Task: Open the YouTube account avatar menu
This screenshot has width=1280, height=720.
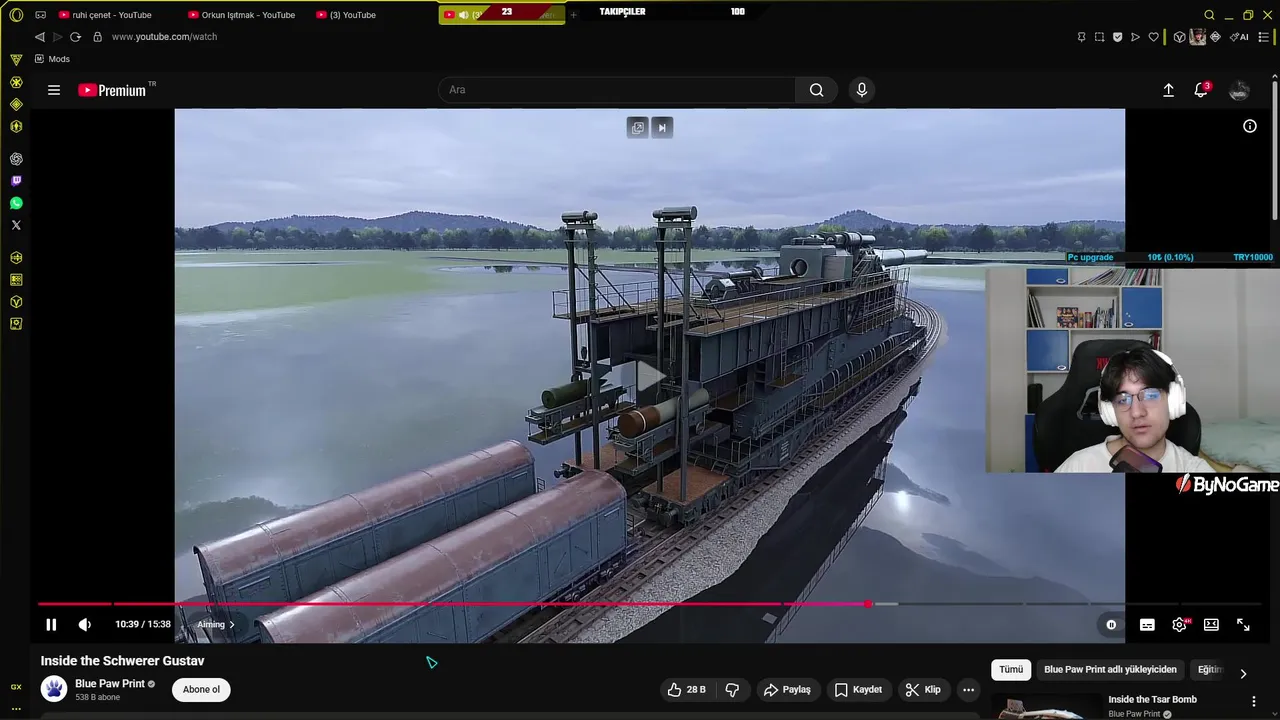Action: click(1239, 90)
